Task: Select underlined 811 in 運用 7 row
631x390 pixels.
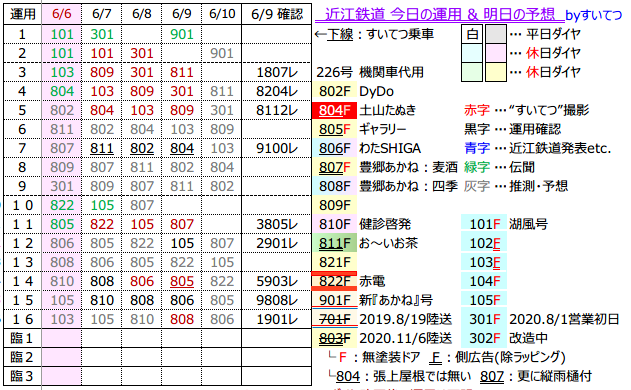Action: [101, 149]
